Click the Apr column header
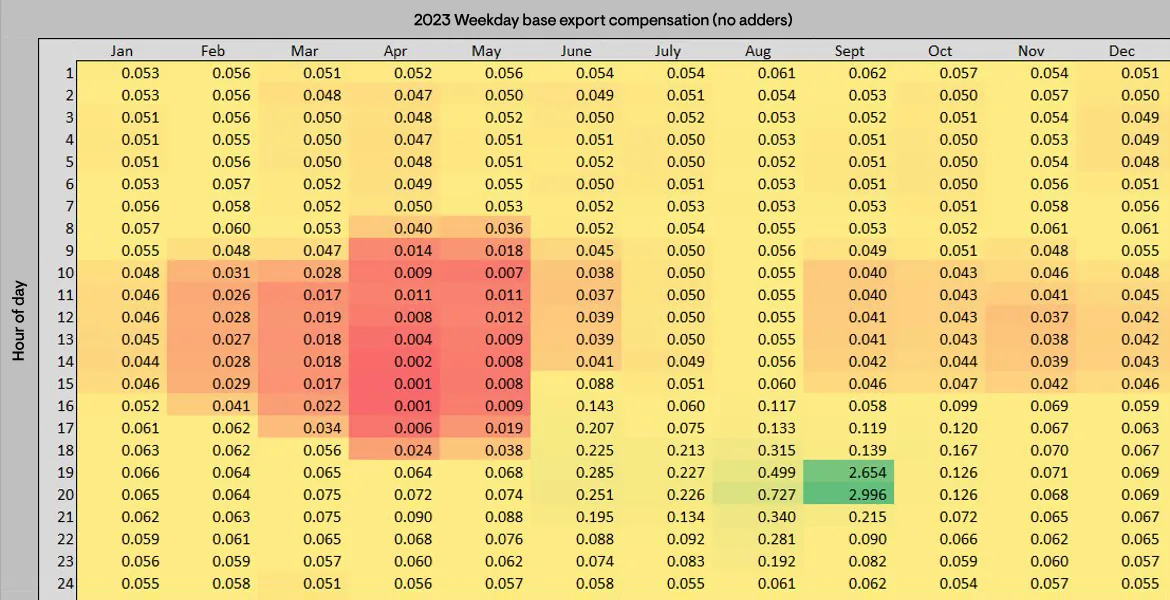Image resolution: width=1170 pixels, height=600 pixels. pyautogui.click(x=395, y=51)
